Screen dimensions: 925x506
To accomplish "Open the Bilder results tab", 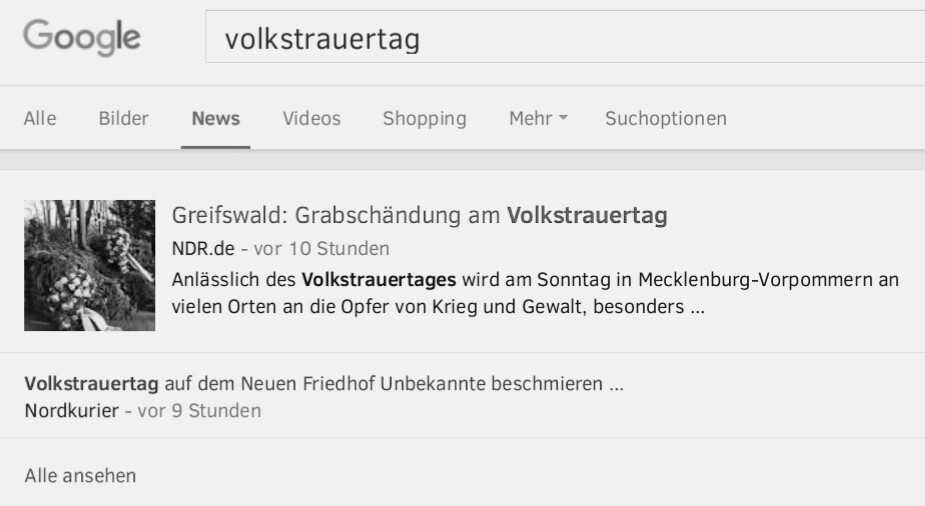I will tap(123, 119).
